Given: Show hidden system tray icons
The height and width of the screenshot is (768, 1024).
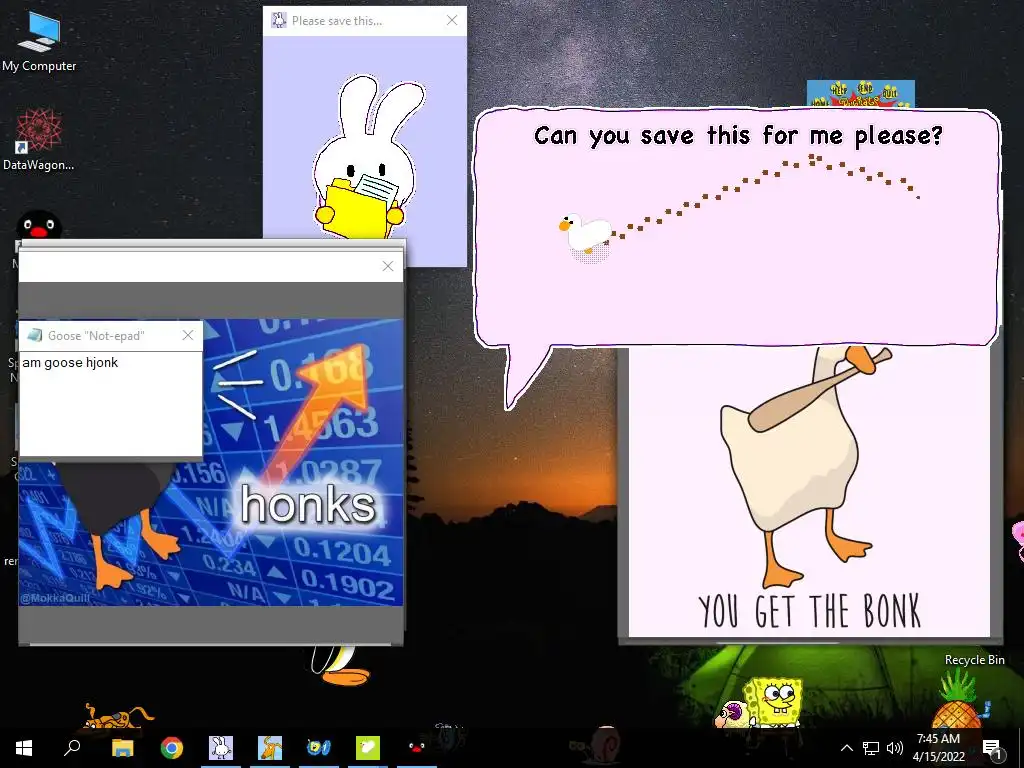Looking at the screenshot, I should click(x=846, y=748).
